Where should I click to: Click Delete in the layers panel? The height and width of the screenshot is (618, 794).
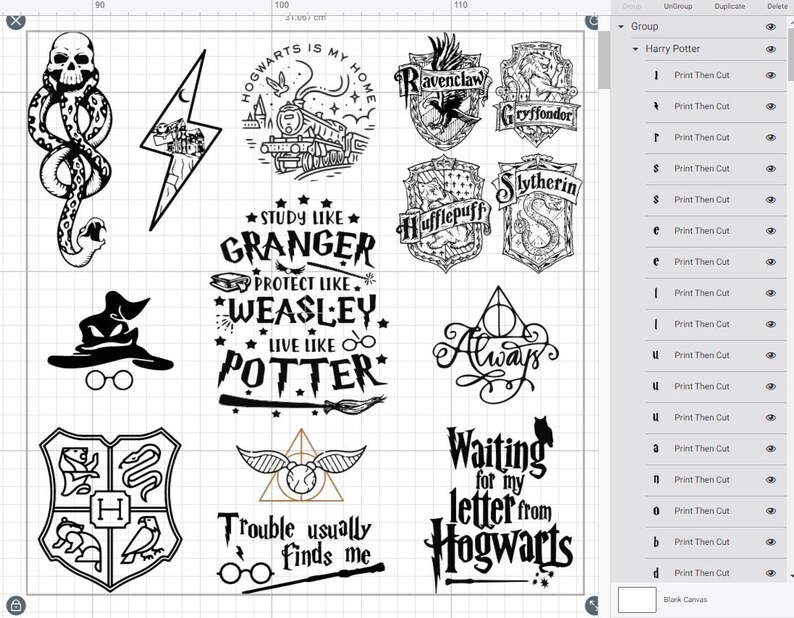(777, 6)
